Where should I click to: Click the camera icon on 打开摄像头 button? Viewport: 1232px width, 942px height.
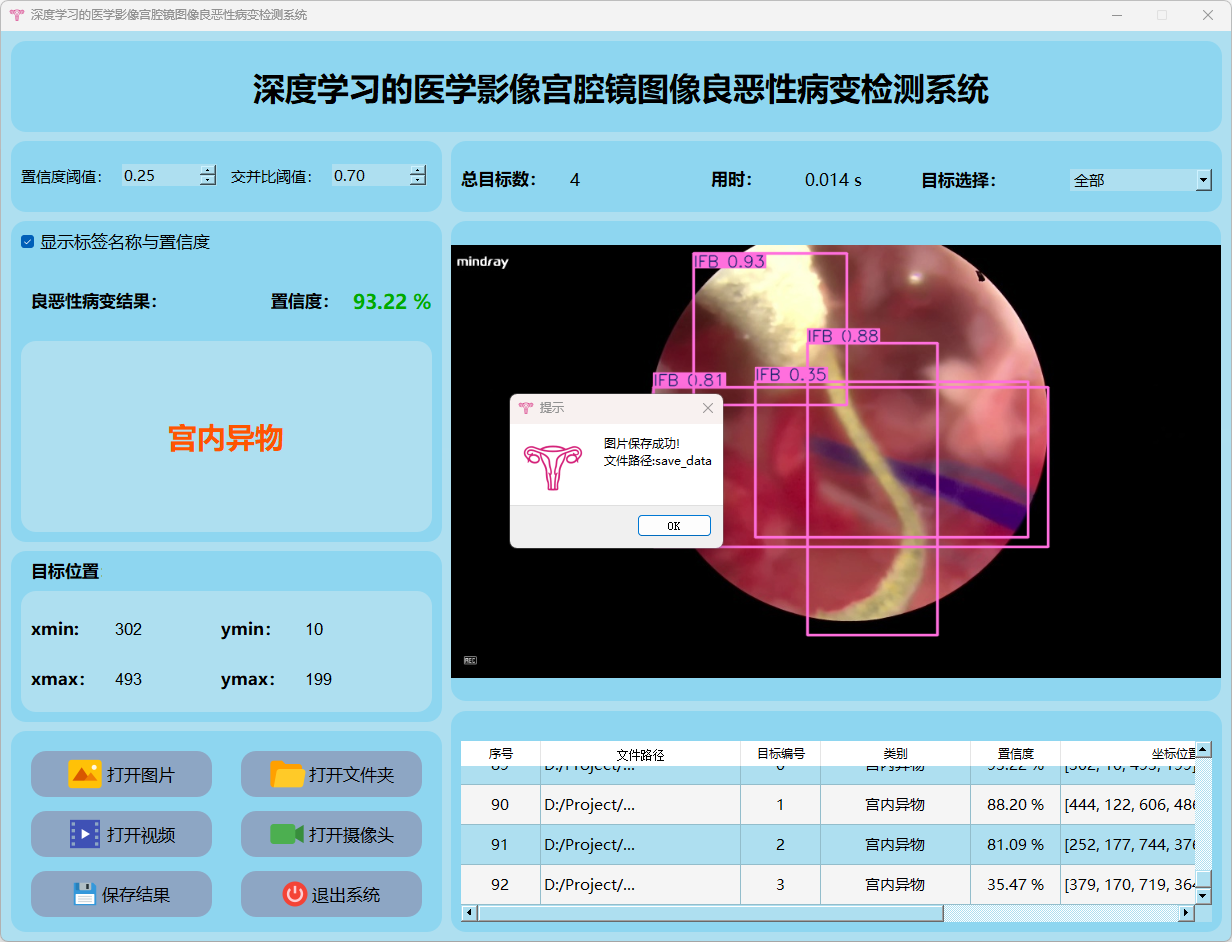(287, 834)
